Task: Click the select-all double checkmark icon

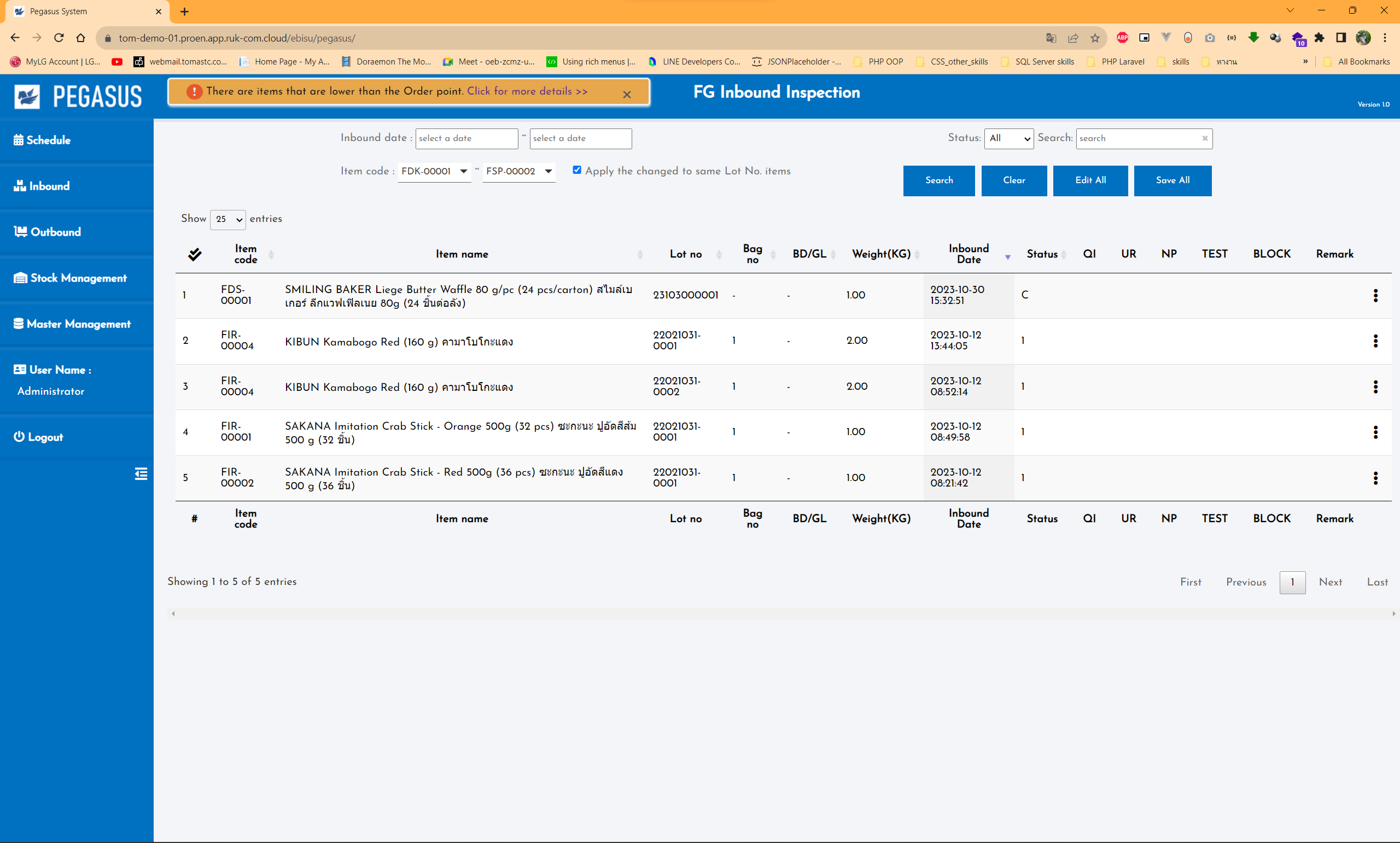Action: pyautogui.click(x=194, y=254)
